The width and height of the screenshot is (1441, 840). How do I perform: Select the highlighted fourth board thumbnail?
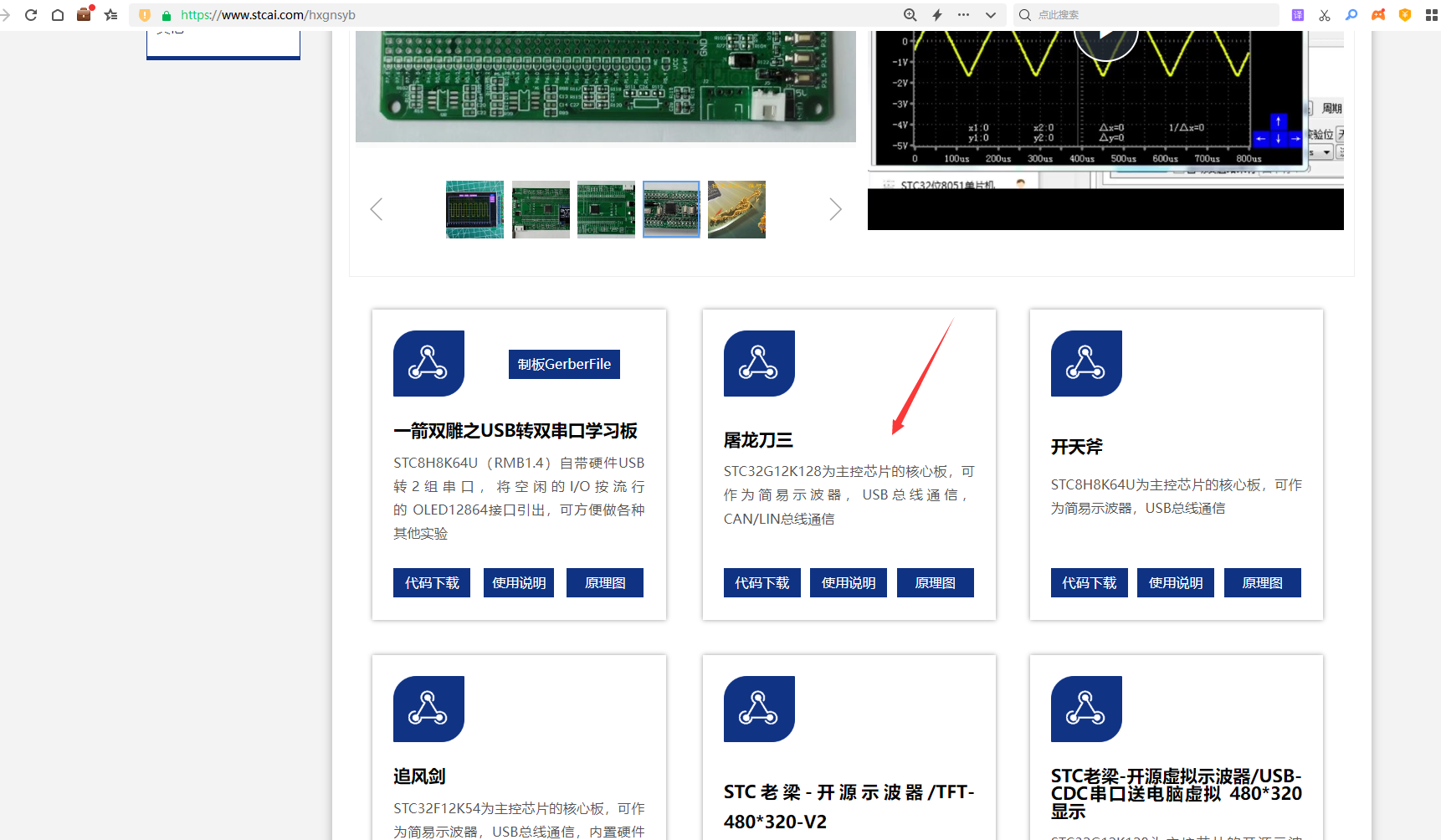(x=671, y=209)
